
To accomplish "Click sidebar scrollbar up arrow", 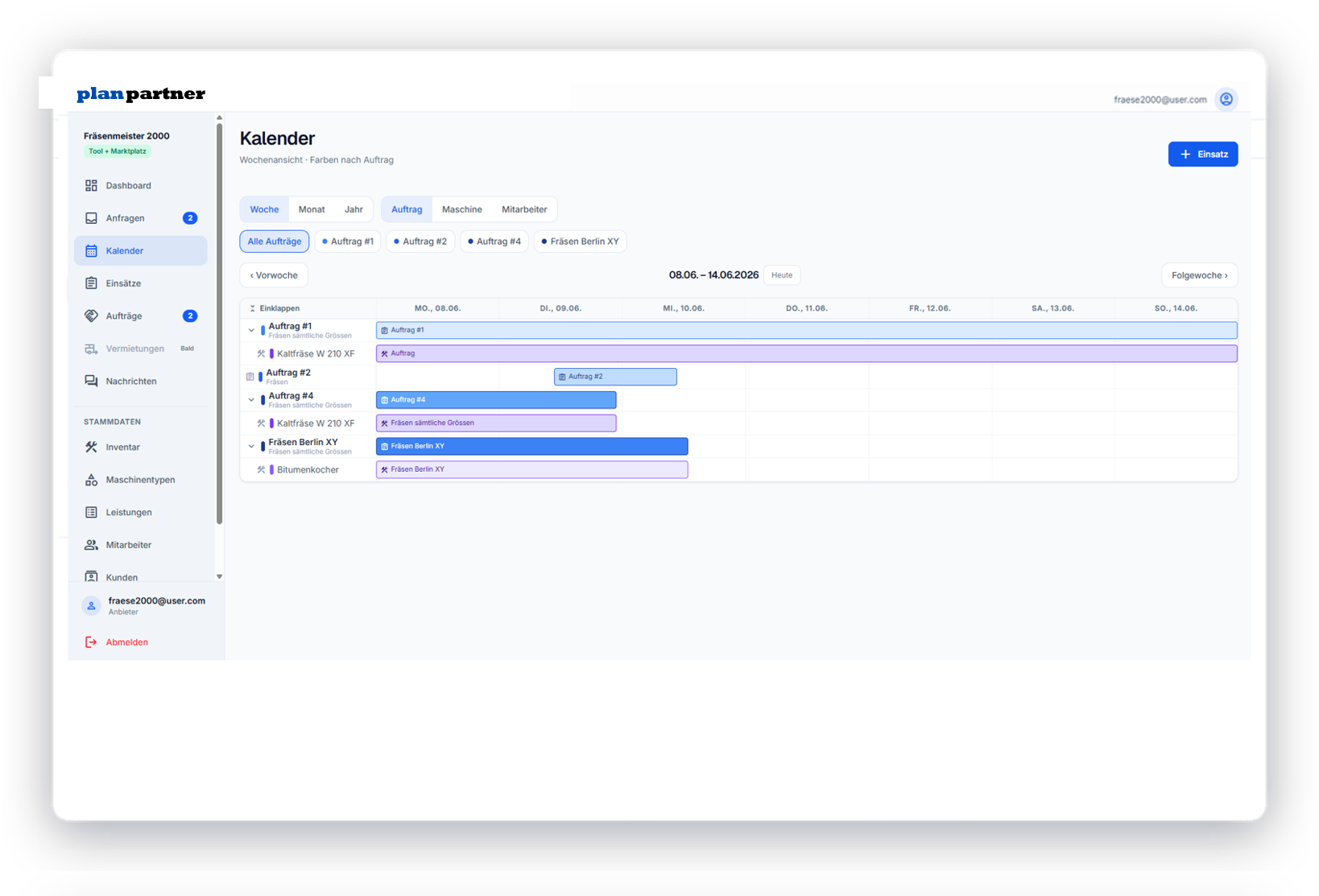I will point(219,118).
